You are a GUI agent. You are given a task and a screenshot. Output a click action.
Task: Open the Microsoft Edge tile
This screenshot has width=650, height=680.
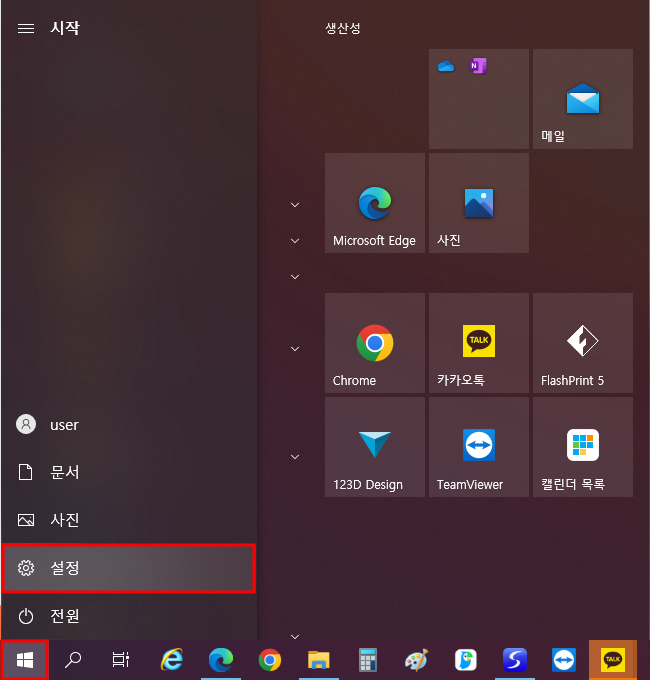[375, 203]
